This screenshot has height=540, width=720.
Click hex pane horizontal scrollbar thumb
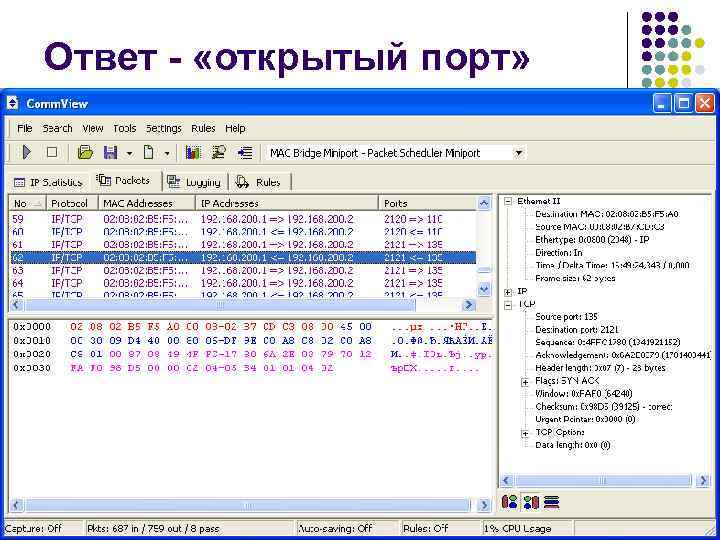coord(248,506)
